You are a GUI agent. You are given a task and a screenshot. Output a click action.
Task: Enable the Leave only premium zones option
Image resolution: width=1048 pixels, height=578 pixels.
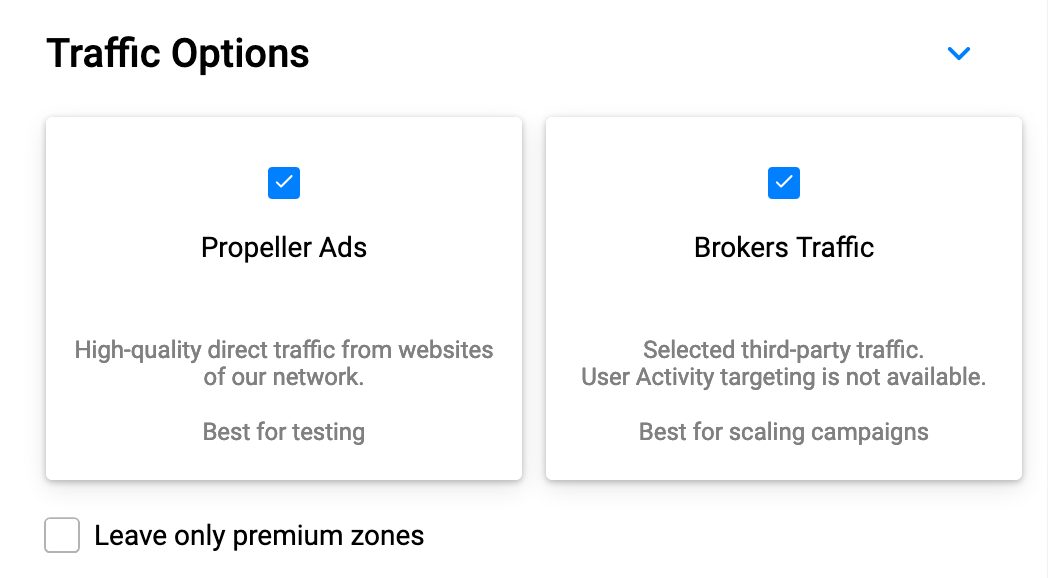pyautogui.click(x=62, y=535)
